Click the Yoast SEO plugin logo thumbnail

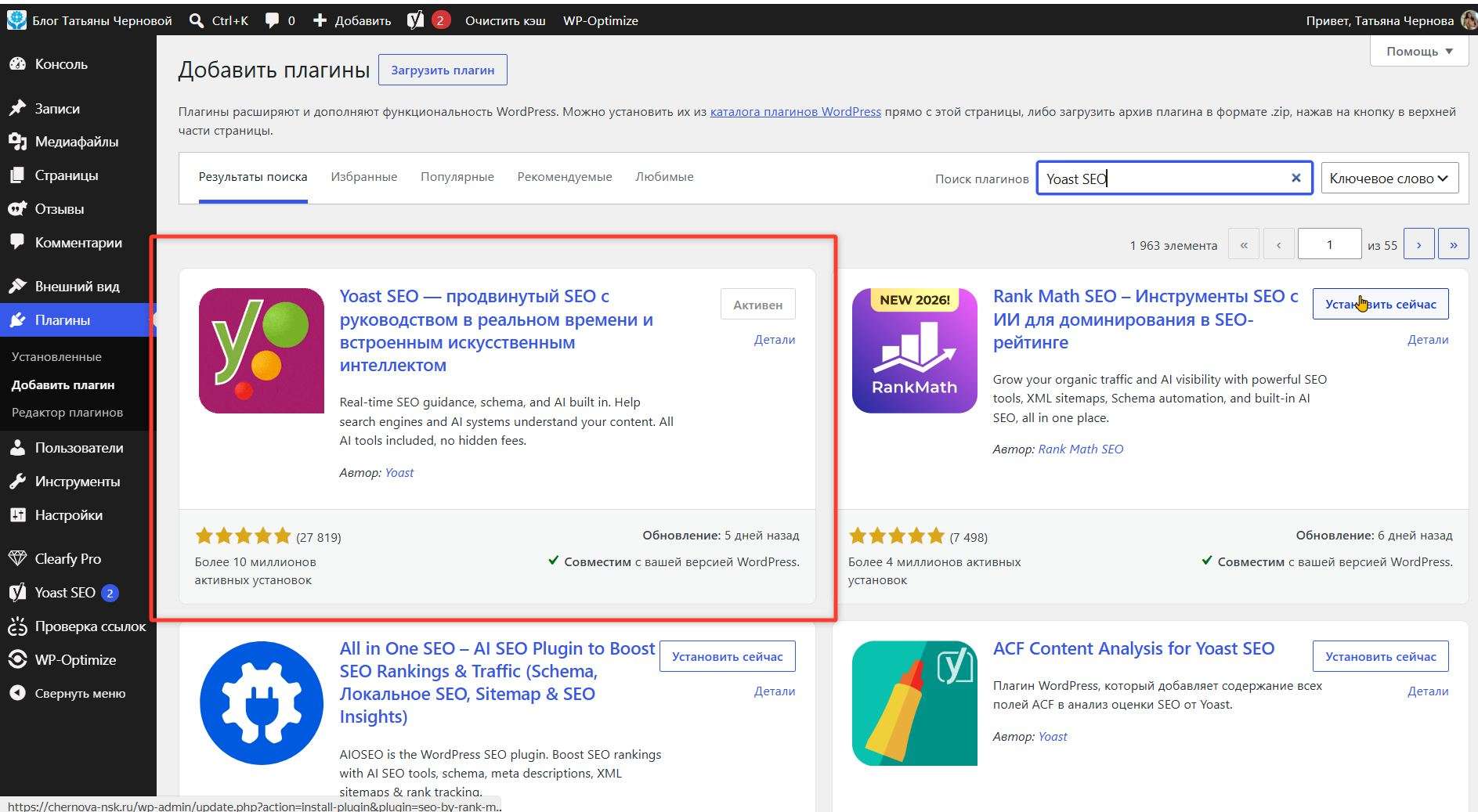tap(262, 351)
